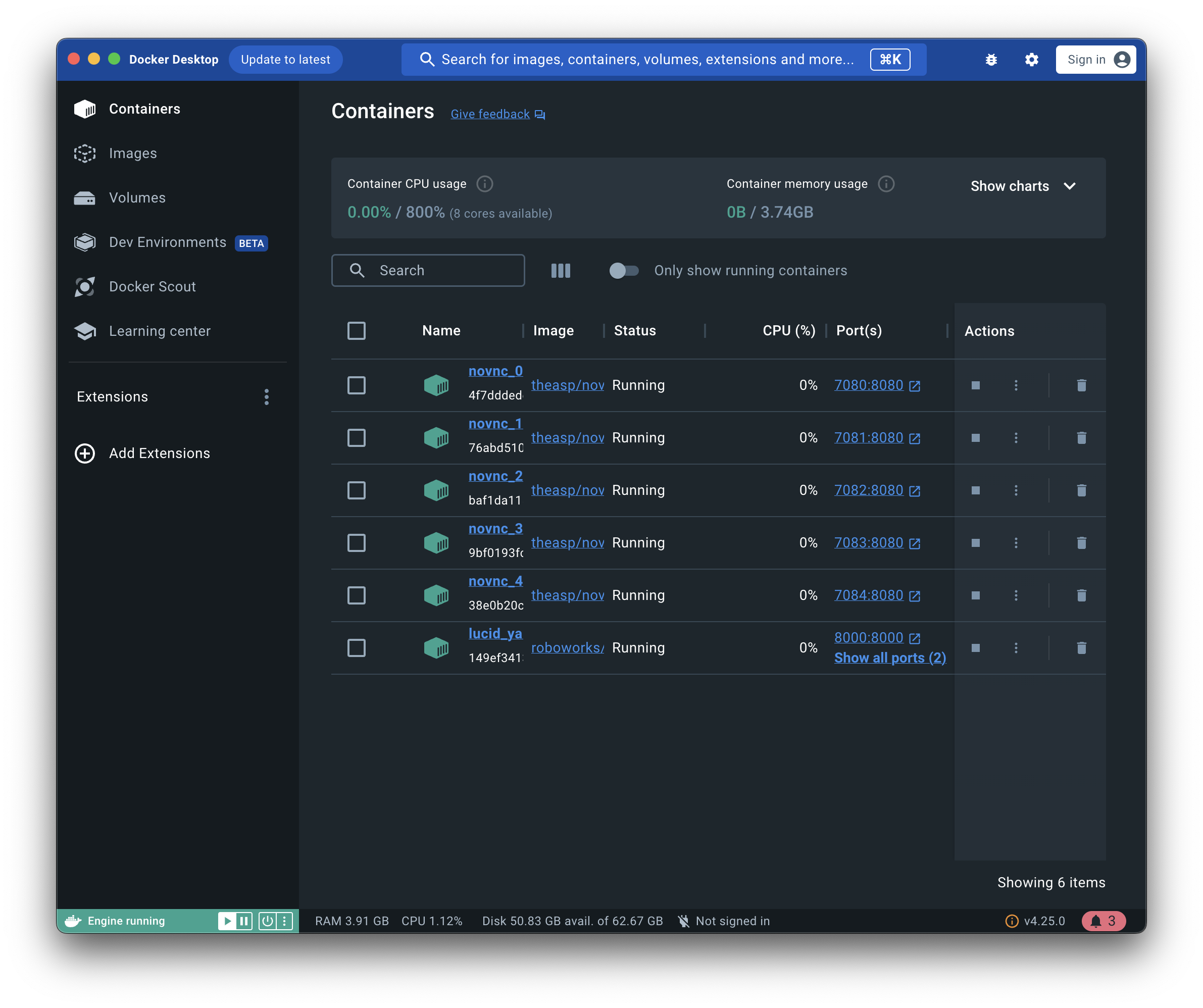The image size is (1203, 1008).
Task: Check the select-all containers checkbox
Action: tap(357, 330)
